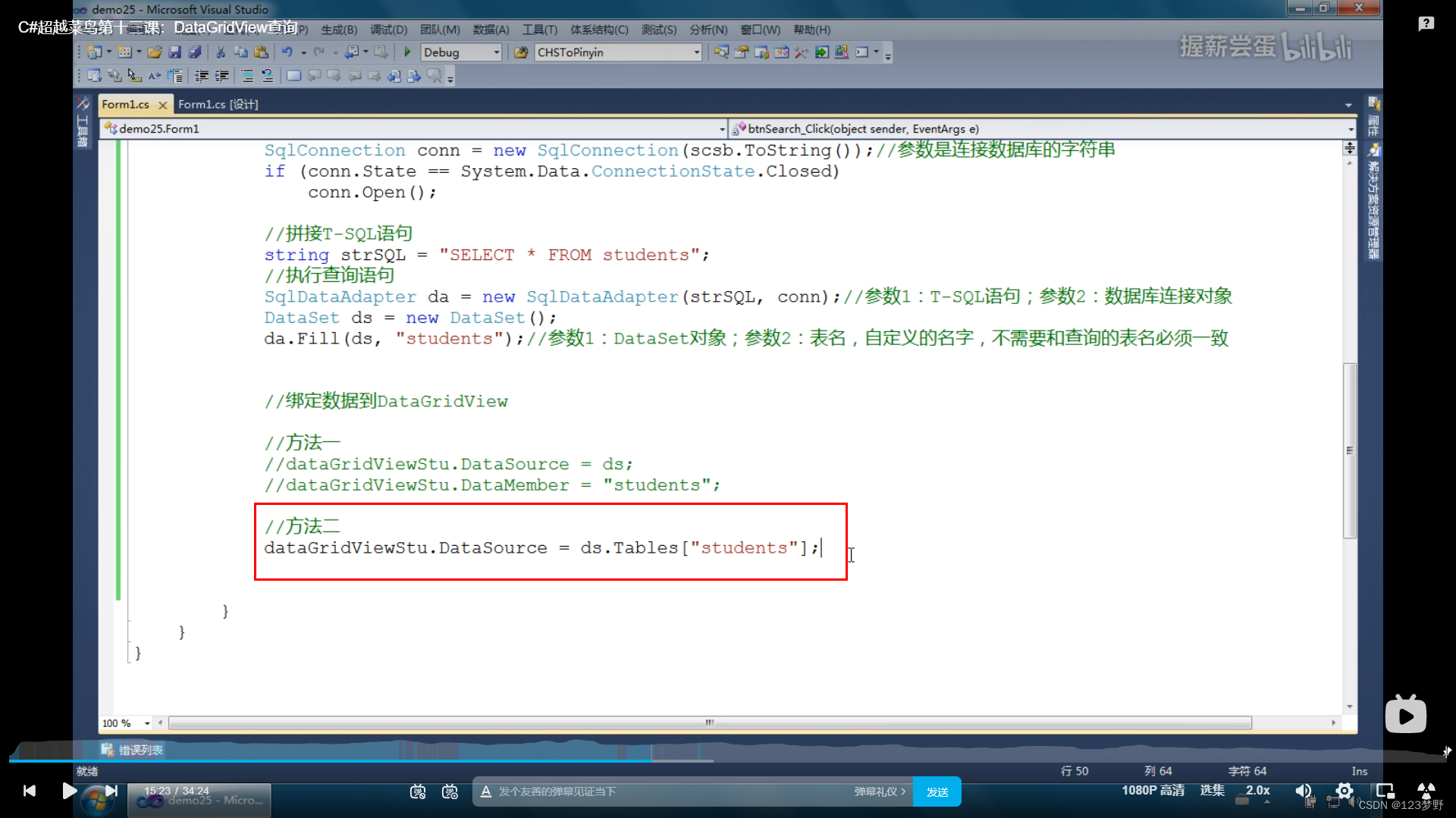
Task: Open the Properties Window toolbar icon
Action: [x=742, y=52]
